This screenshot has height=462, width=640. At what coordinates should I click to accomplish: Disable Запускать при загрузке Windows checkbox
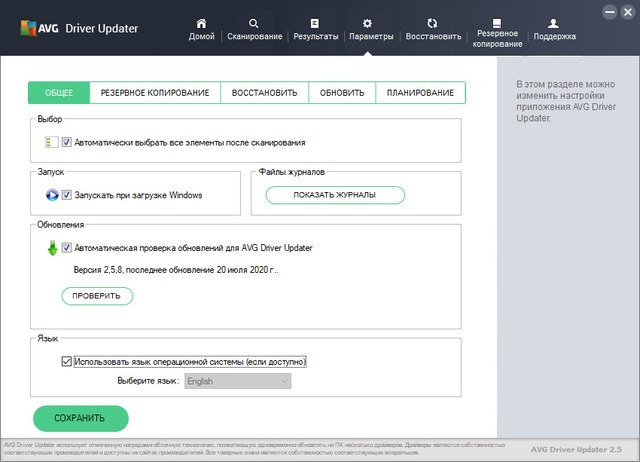[x=67, y=195]
